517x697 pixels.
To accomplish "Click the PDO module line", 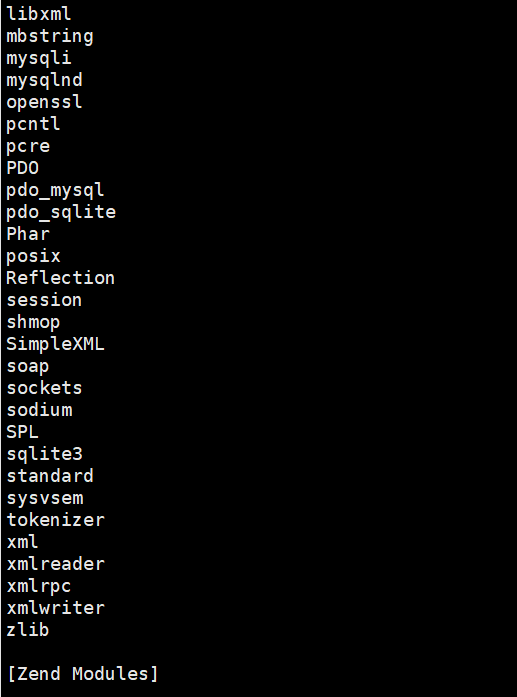I will pyautogui.click(x=23, y=168).
